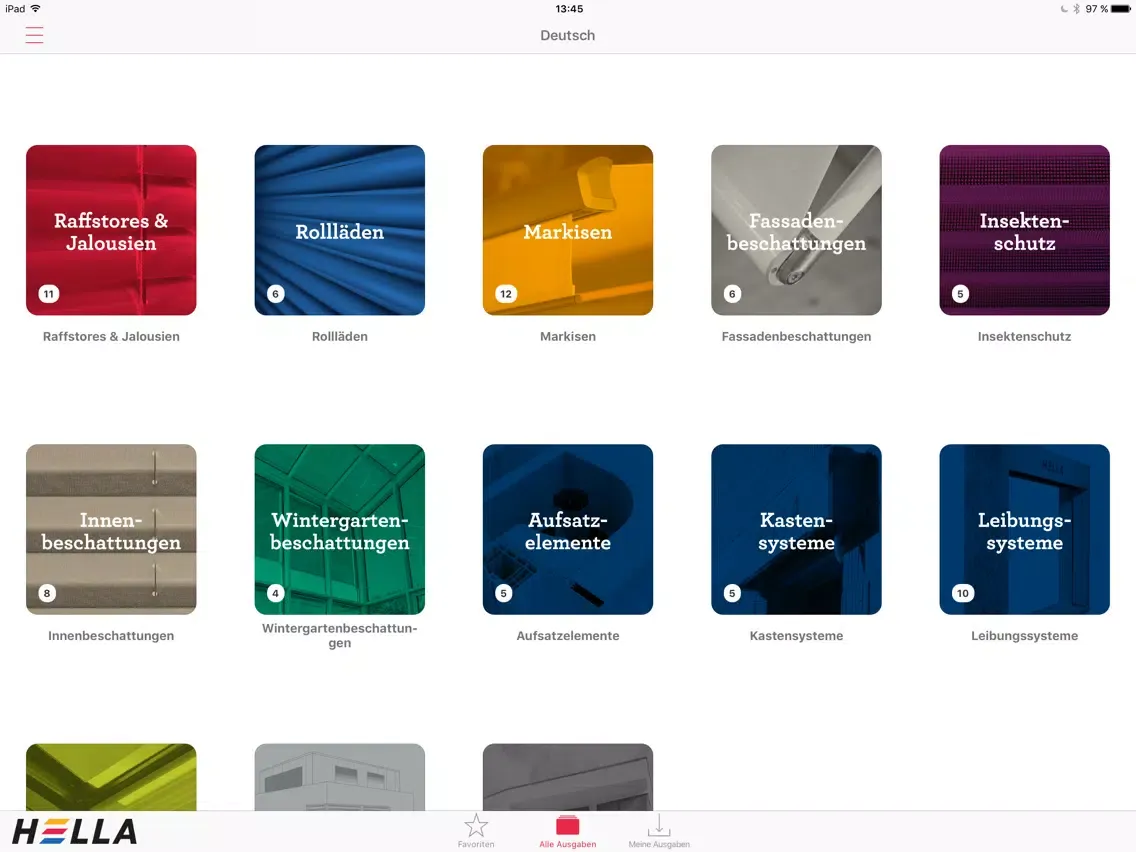Click the Insektenschutz caption text
This screenshot has height=852, width=1136.
(x=1024, y=336)
